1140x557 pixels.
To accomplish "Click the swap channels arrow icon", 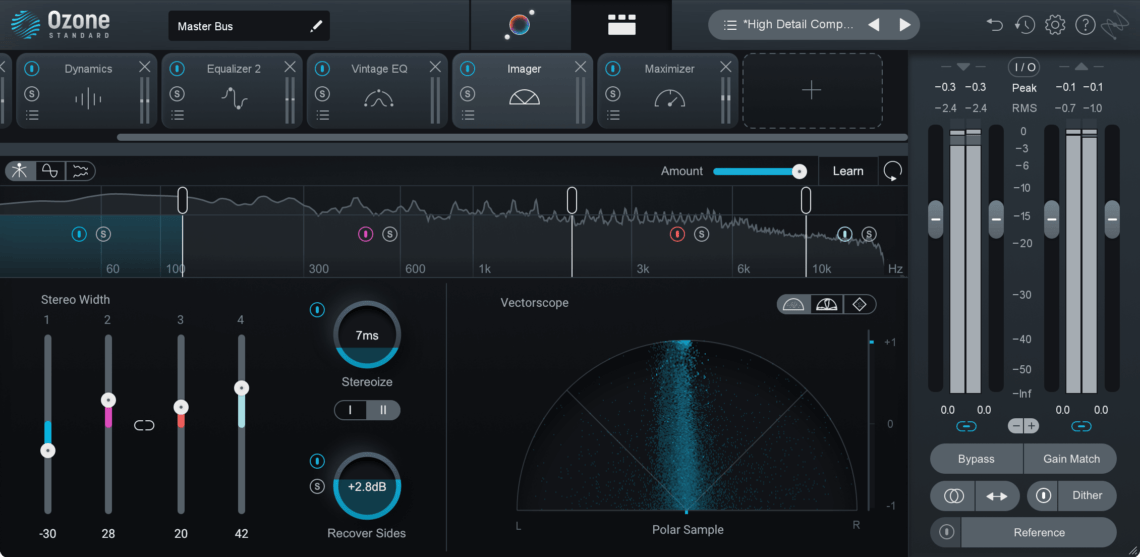I will (997, 496).
